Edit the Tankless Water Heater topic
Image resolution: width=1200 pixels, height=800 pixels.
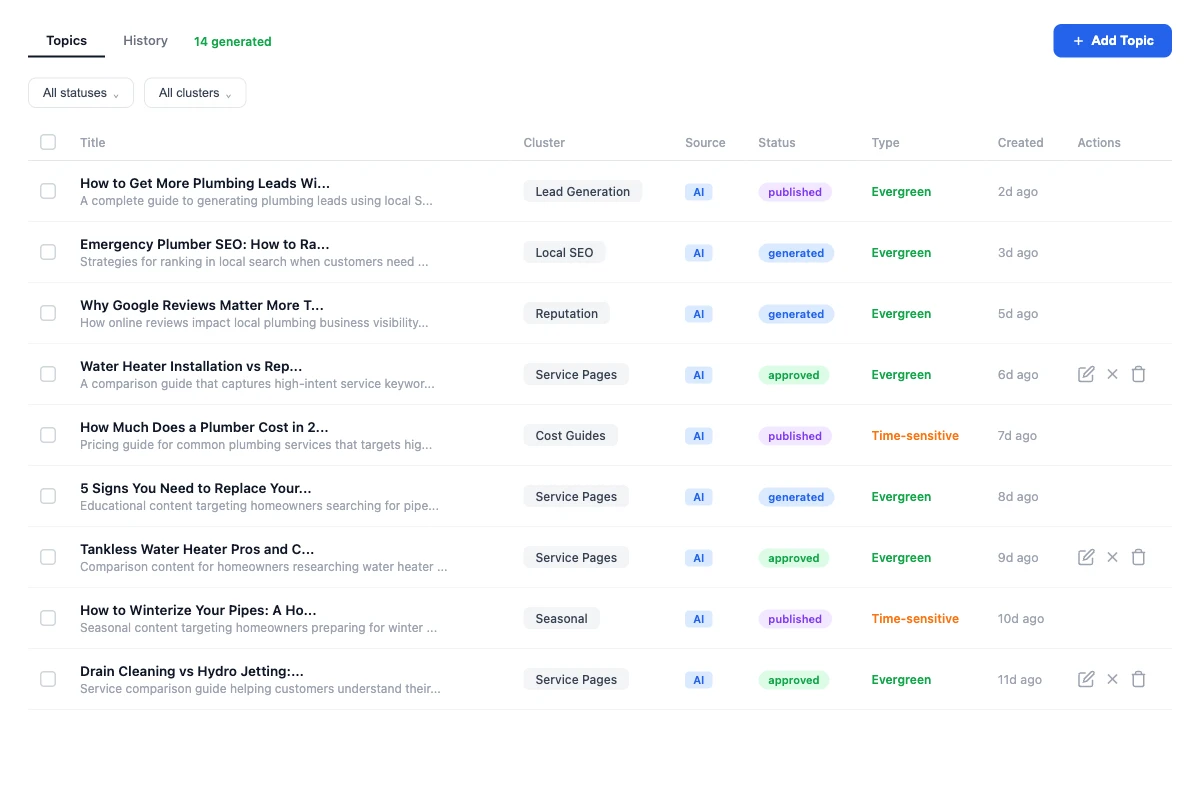click(1086, 557)
